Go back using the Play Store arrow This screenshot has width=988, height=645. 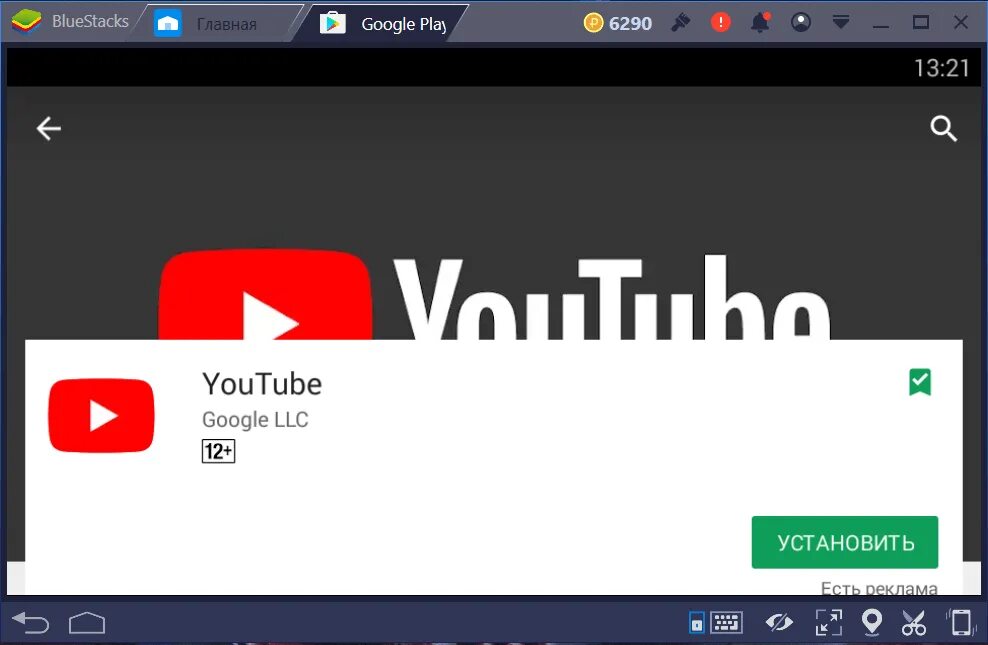pyautogui.click(x=49, y=128)
